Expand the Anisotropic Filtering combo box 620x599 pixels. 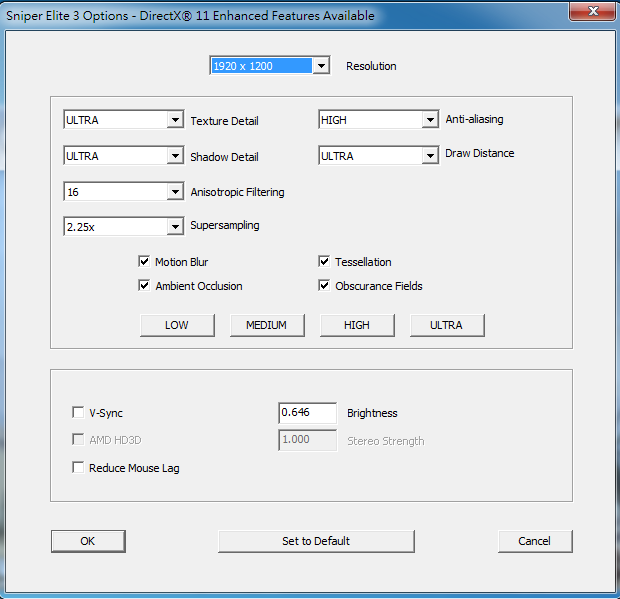pyautogui.click(x=123, y=191)
